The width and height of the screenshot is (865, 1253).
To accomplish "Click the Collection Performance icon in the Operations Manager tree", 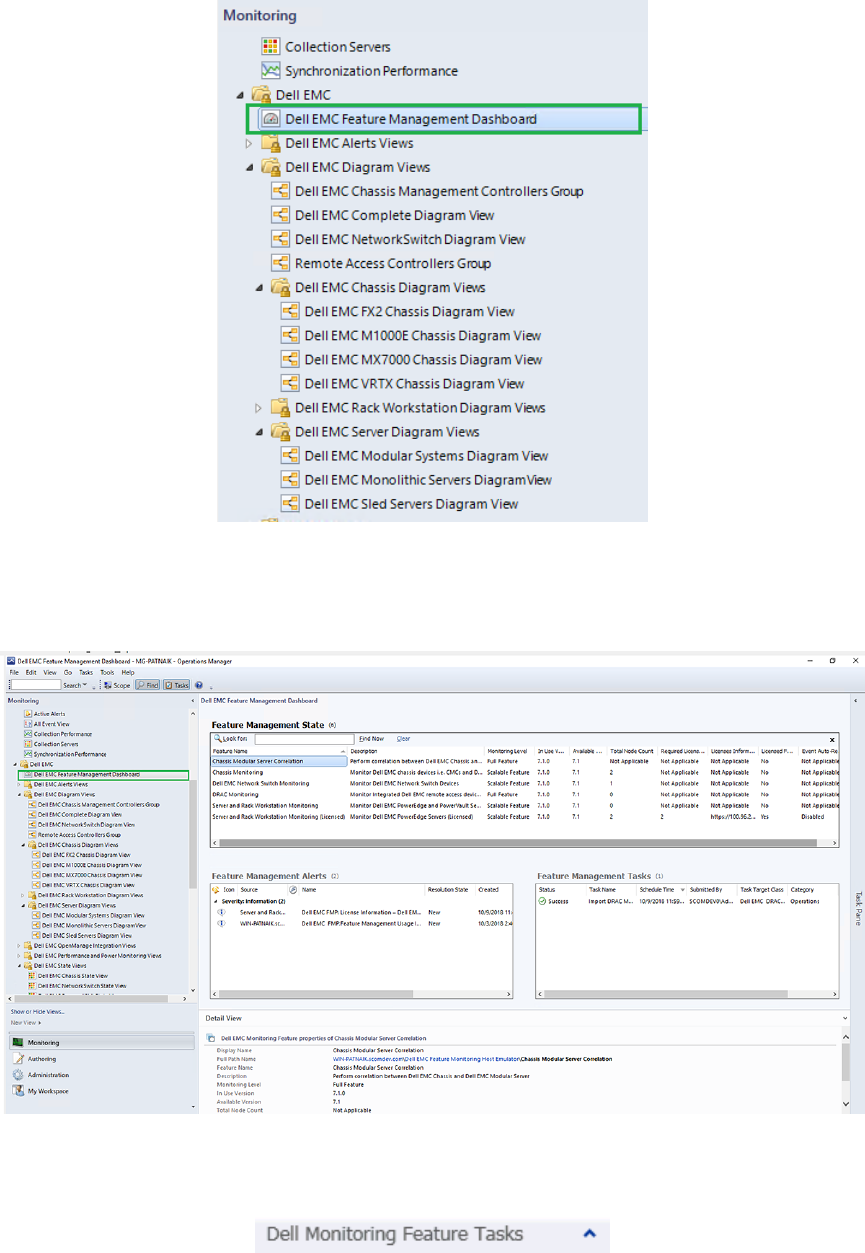I will [28, 734].
